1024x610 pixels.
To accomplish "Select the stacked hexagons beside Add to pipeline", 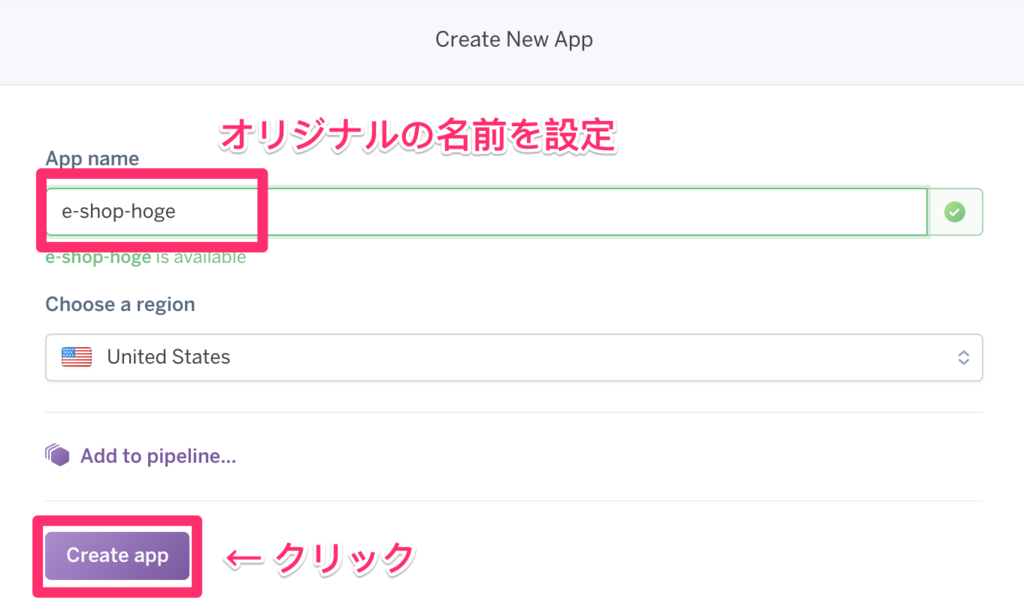I will point(57,455).
